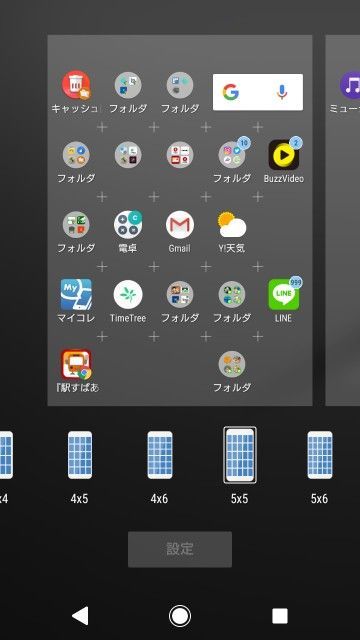360x640 pixels.
Task: Tap the 設定 apply button
Action: click(180, 549)
